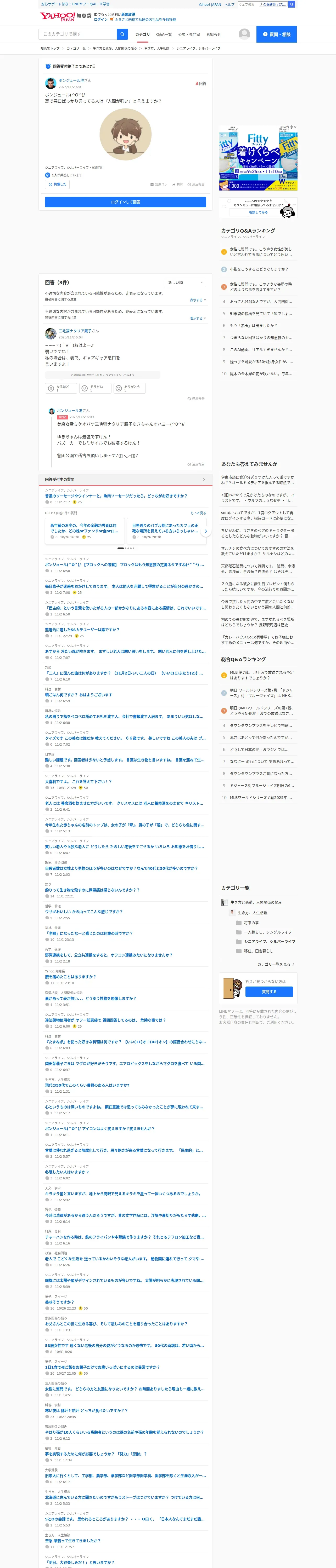Click 知恵袋トップ breadcrumb

tap(50, 48)
